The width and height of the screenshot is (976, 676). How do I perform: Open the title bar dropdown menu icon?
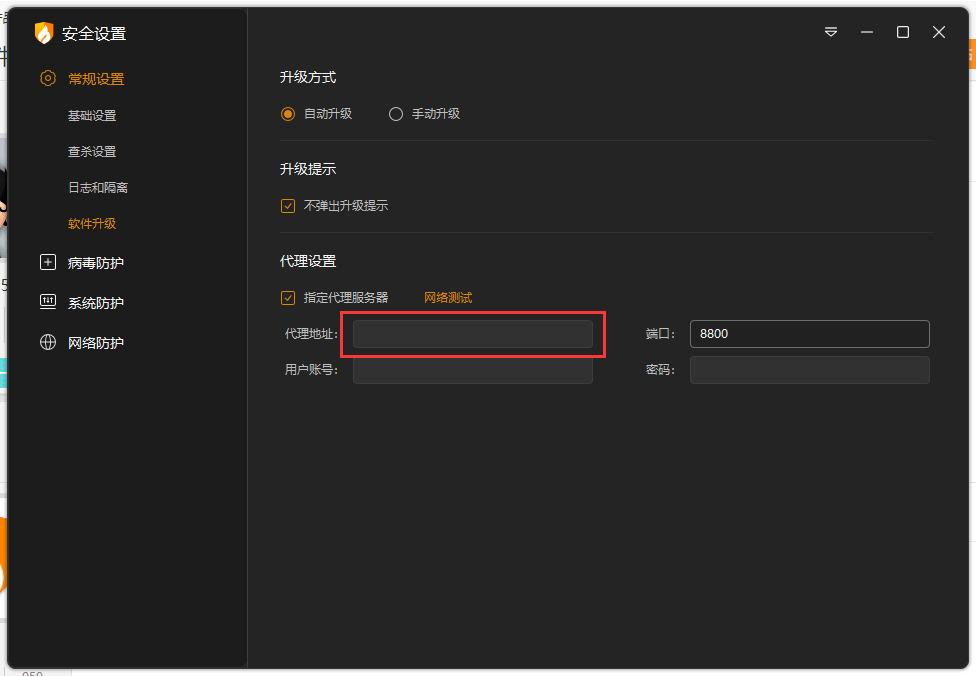click(831, 32)
